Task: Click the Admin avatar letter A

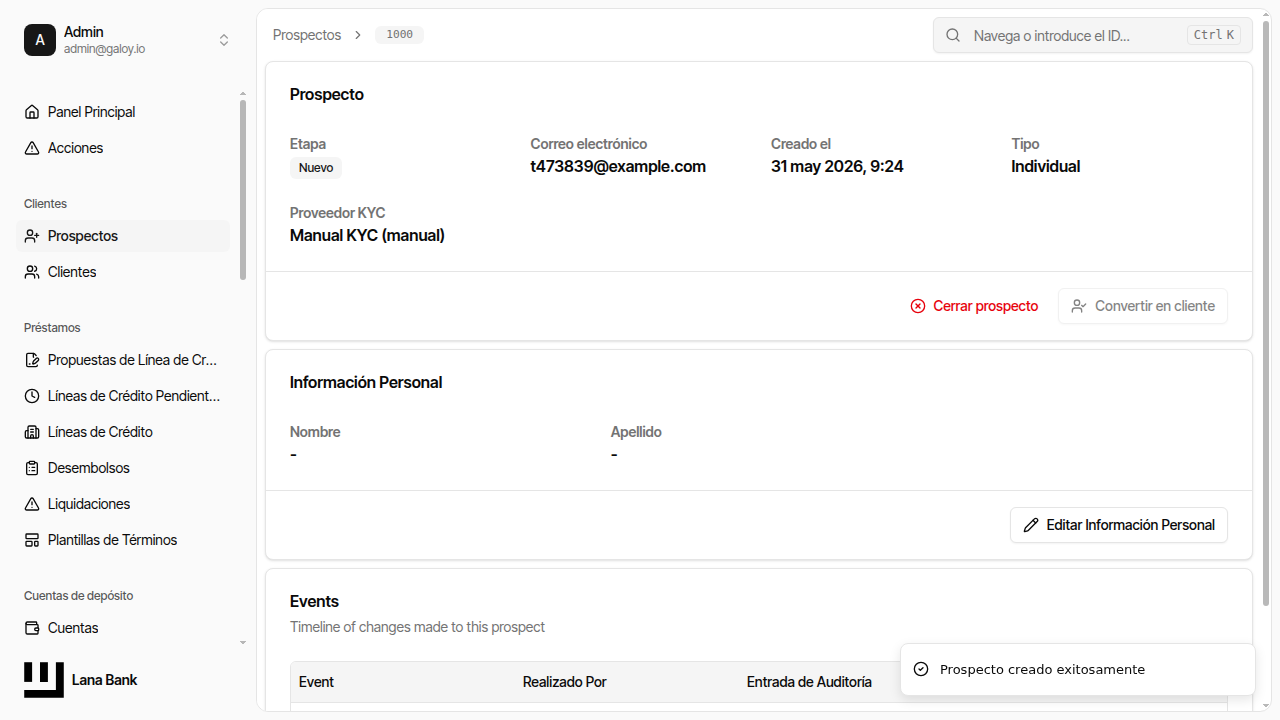Action: (40, 40)
